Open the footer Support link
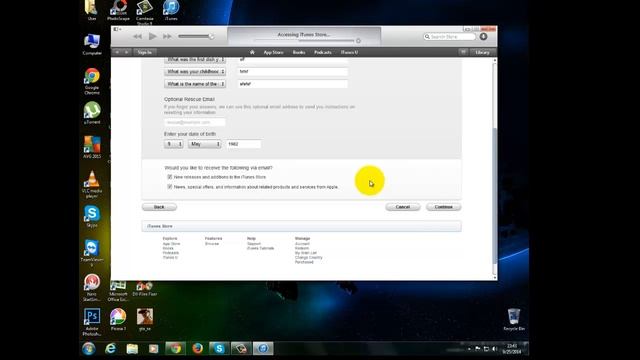Viewport: 640px width, 360px height. 253,244
